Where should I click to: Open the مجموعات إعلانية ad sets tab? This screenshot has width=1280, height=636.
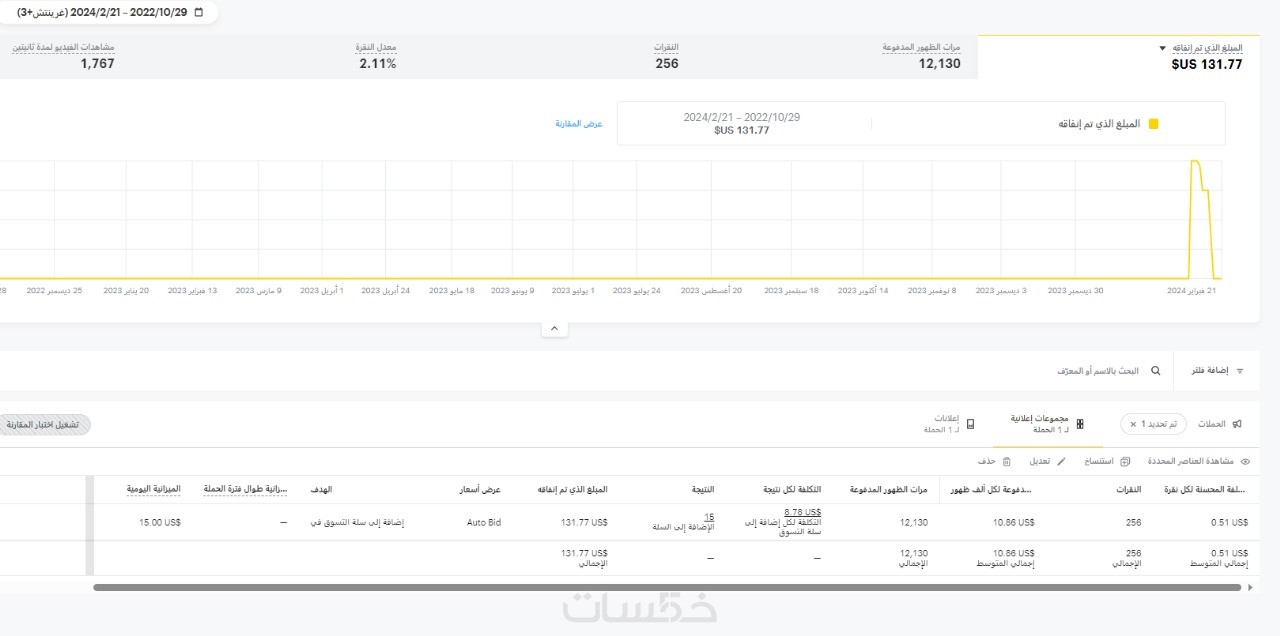[1047, 424]
